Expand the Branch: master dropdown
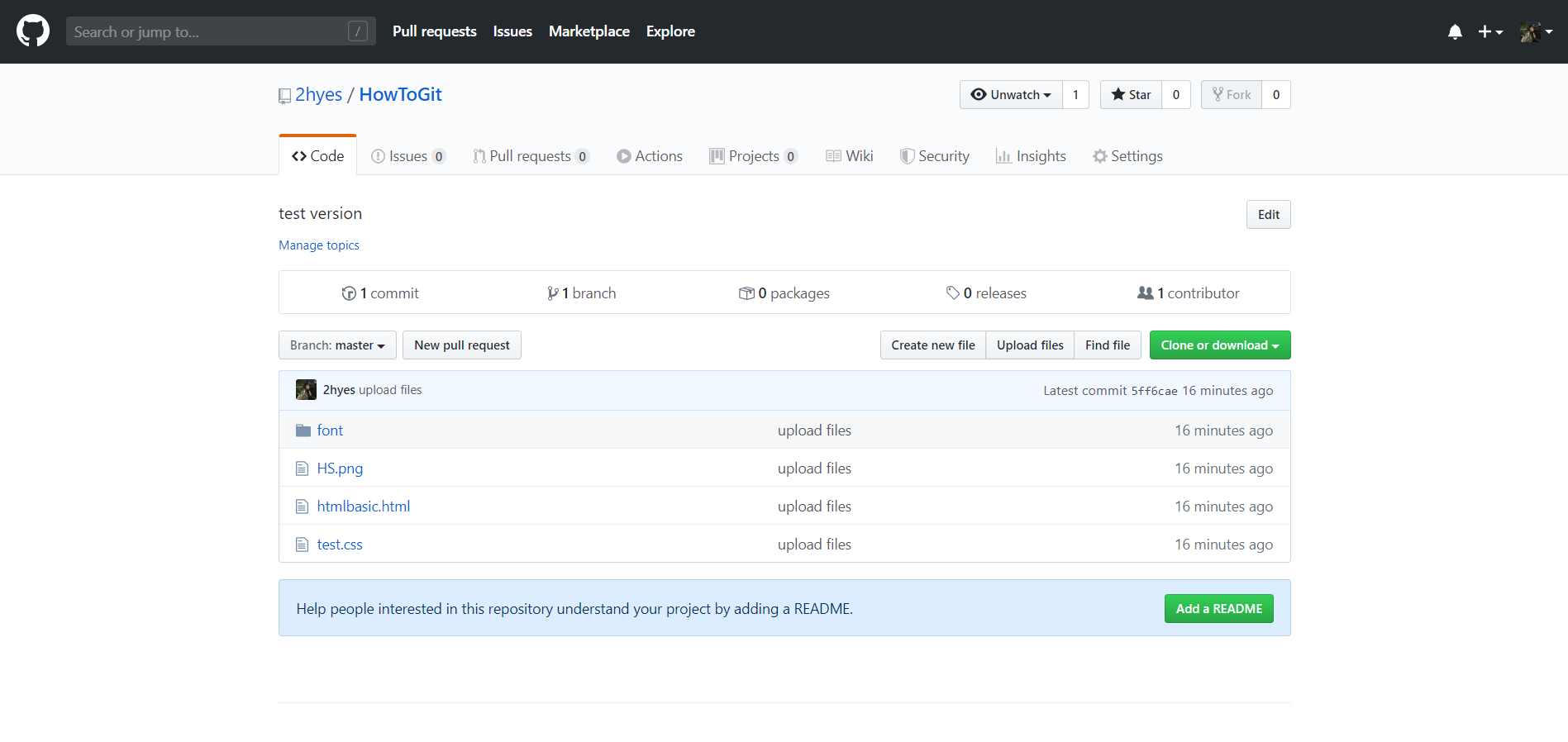The width and height of the screenshot is (1568, 742). (337, 345)
